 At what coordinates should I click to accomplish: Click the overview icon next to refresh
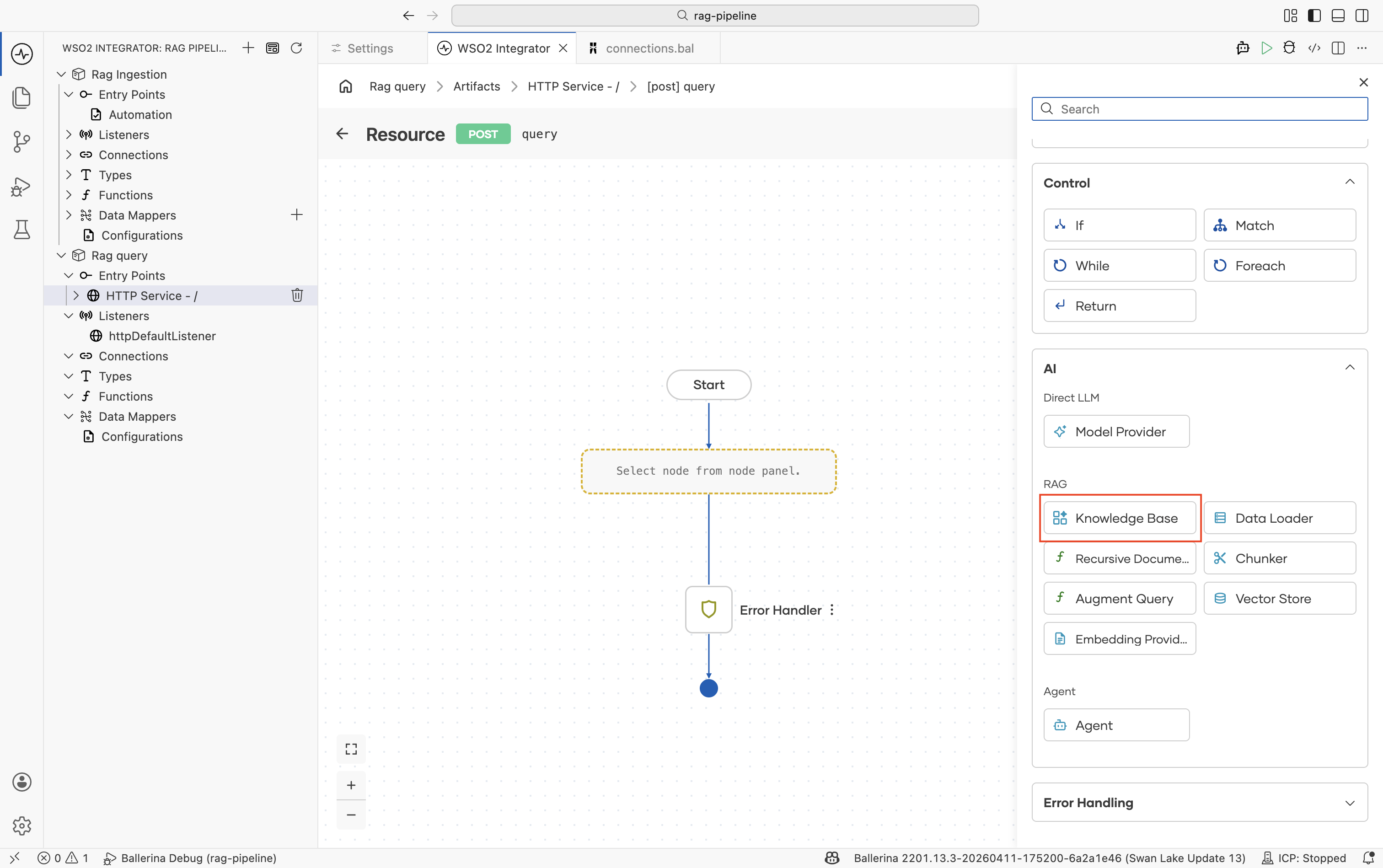coord(273,48)
